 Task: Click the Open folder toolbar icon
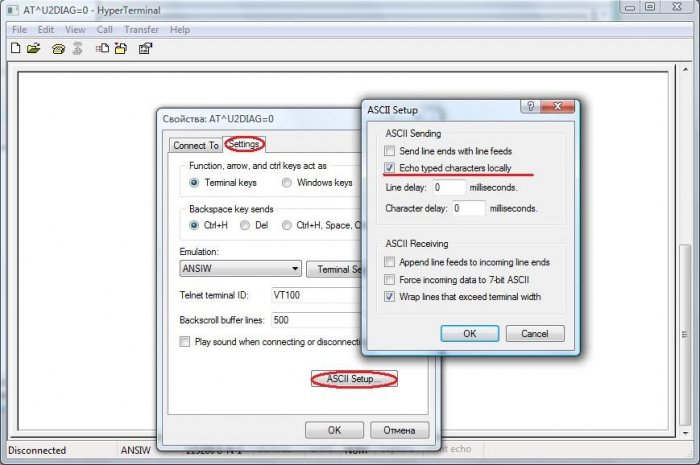point(33,48)
